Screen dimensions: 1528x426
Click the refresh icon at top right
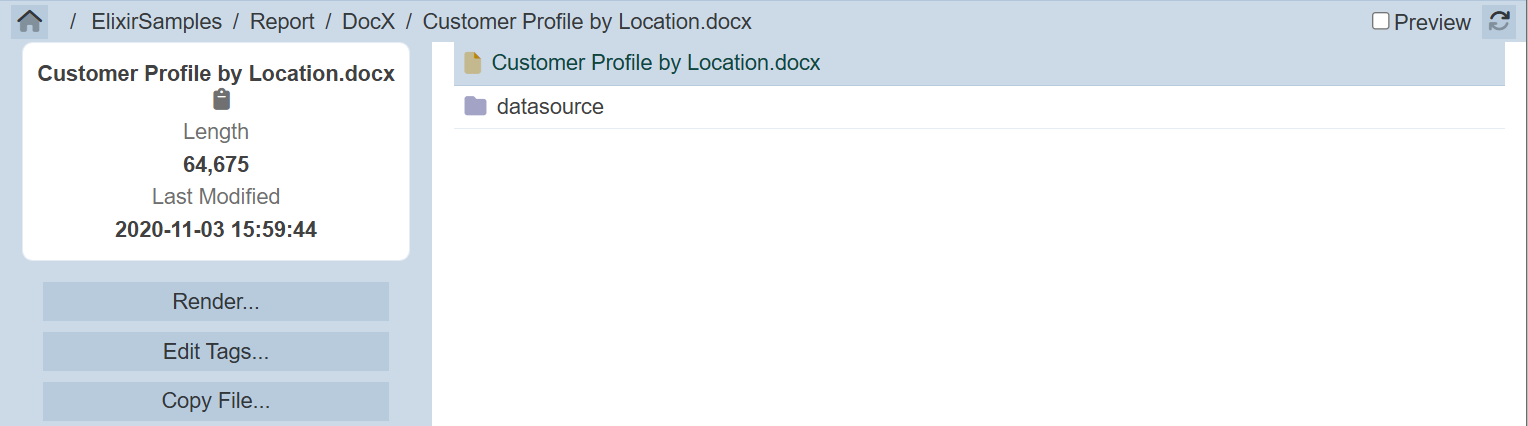[1498, 22]
